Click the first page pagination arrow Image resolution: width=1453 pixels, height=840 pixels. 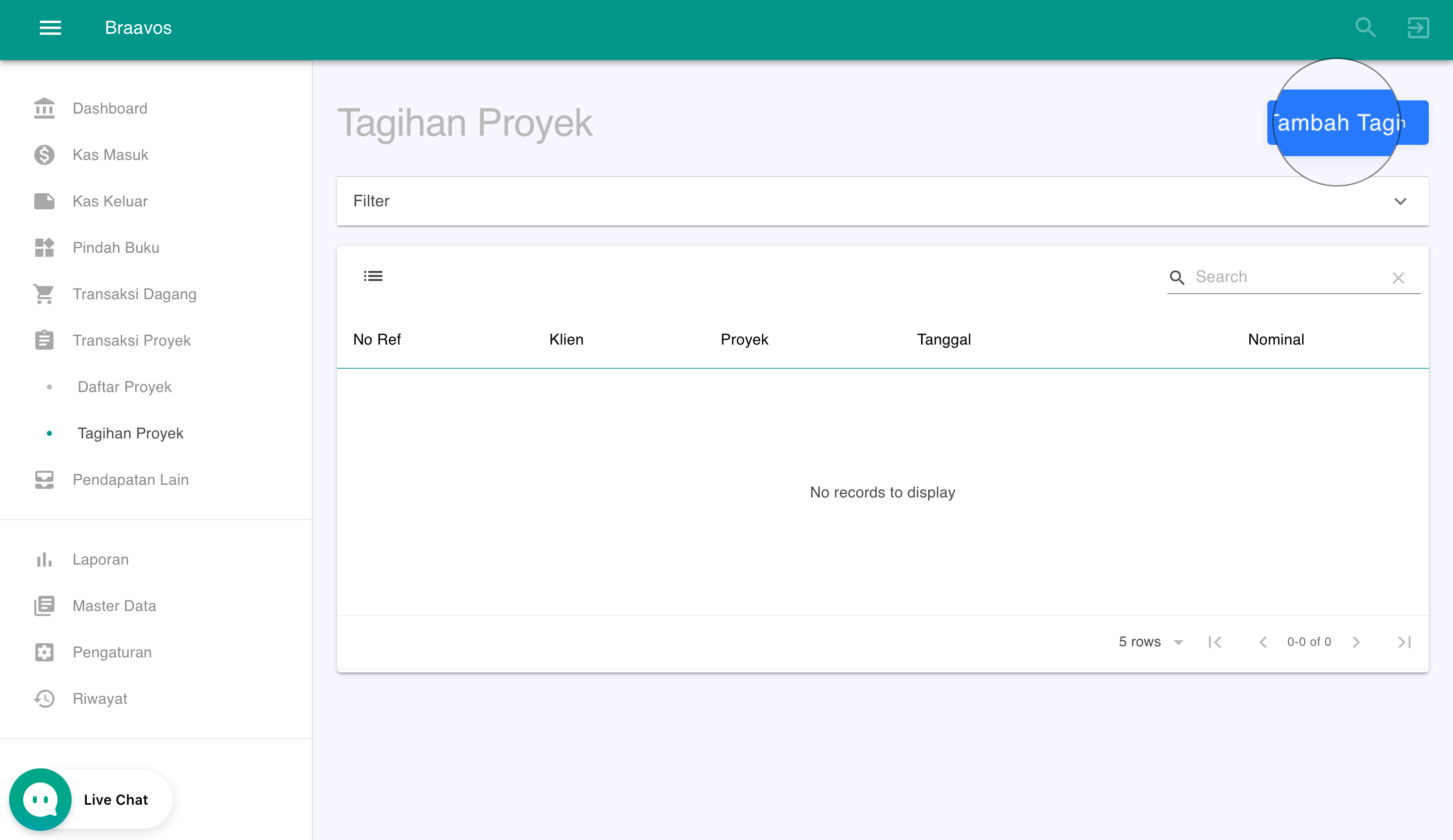[1215, 642]
